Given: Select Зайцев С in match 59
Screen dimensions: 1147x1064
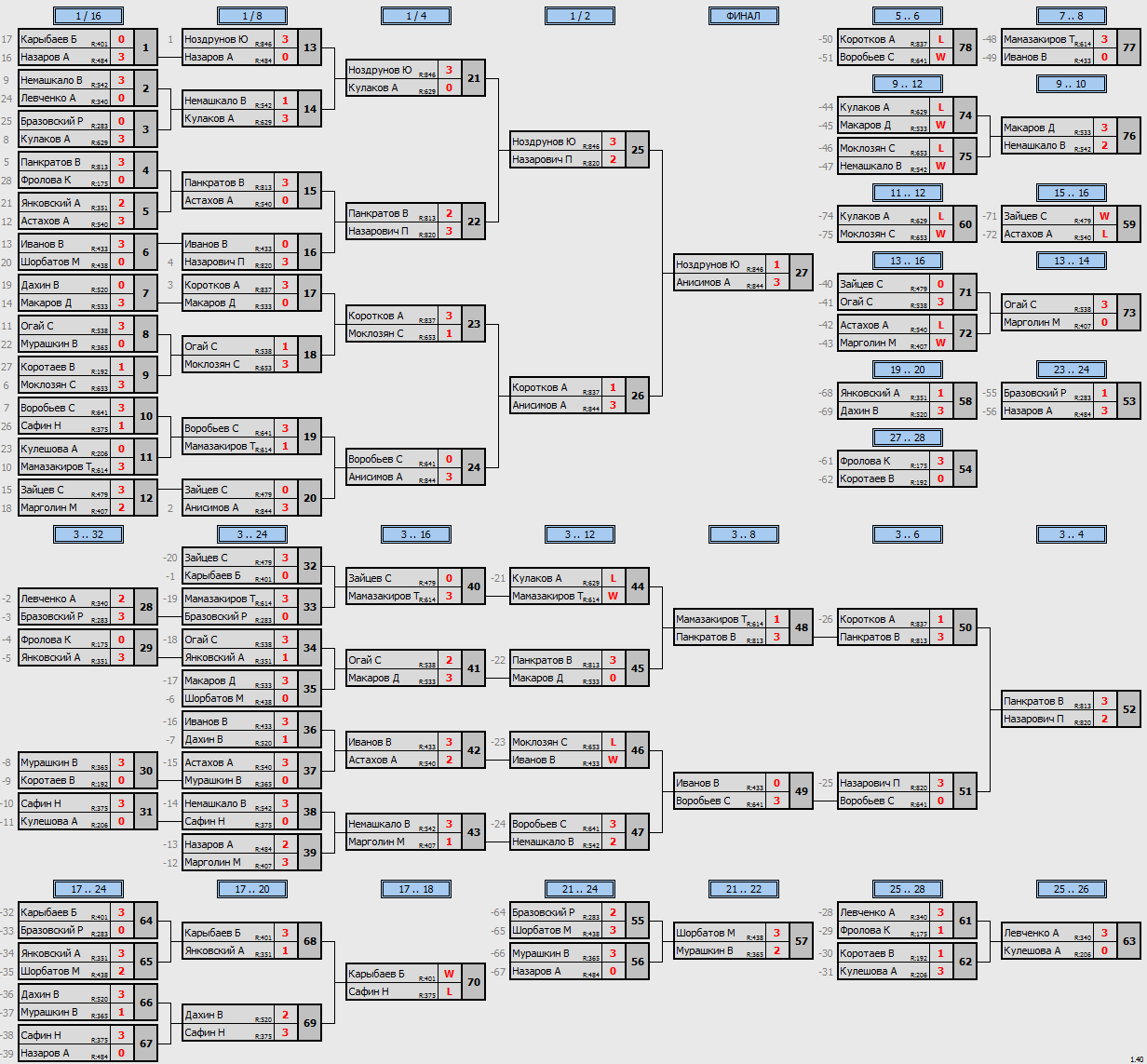Looking at the screenshot, I should click(x=1025, y=216).
